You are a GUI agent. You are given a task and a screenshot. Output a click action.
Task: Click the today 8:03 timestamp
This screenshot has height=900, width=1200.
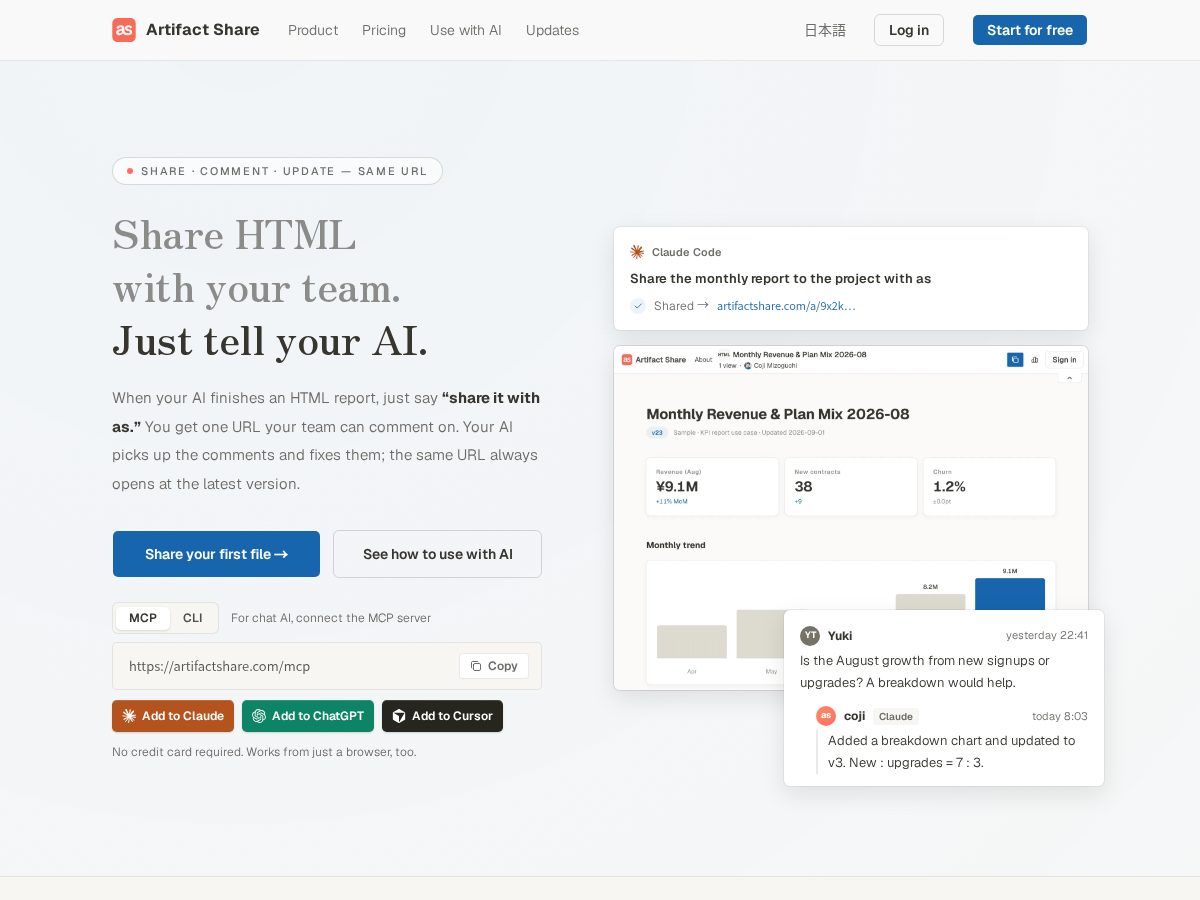click(x=1060, y=716)
